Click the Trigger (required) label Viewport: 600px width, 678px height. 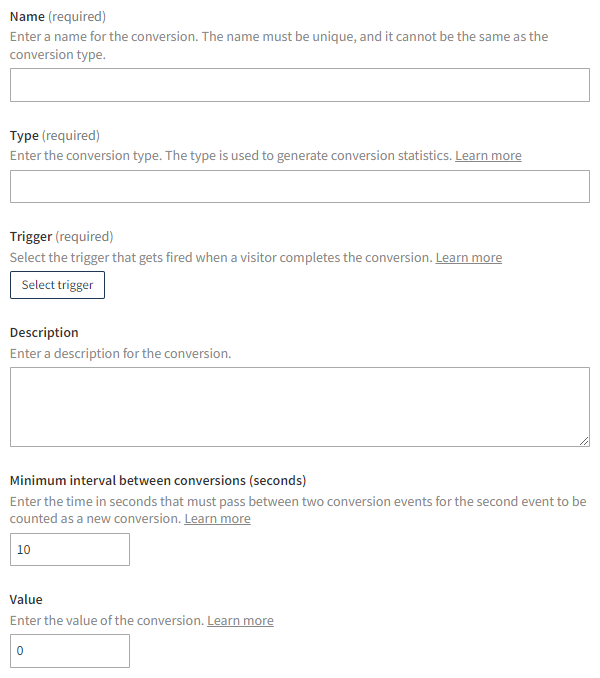click(62, 237)
